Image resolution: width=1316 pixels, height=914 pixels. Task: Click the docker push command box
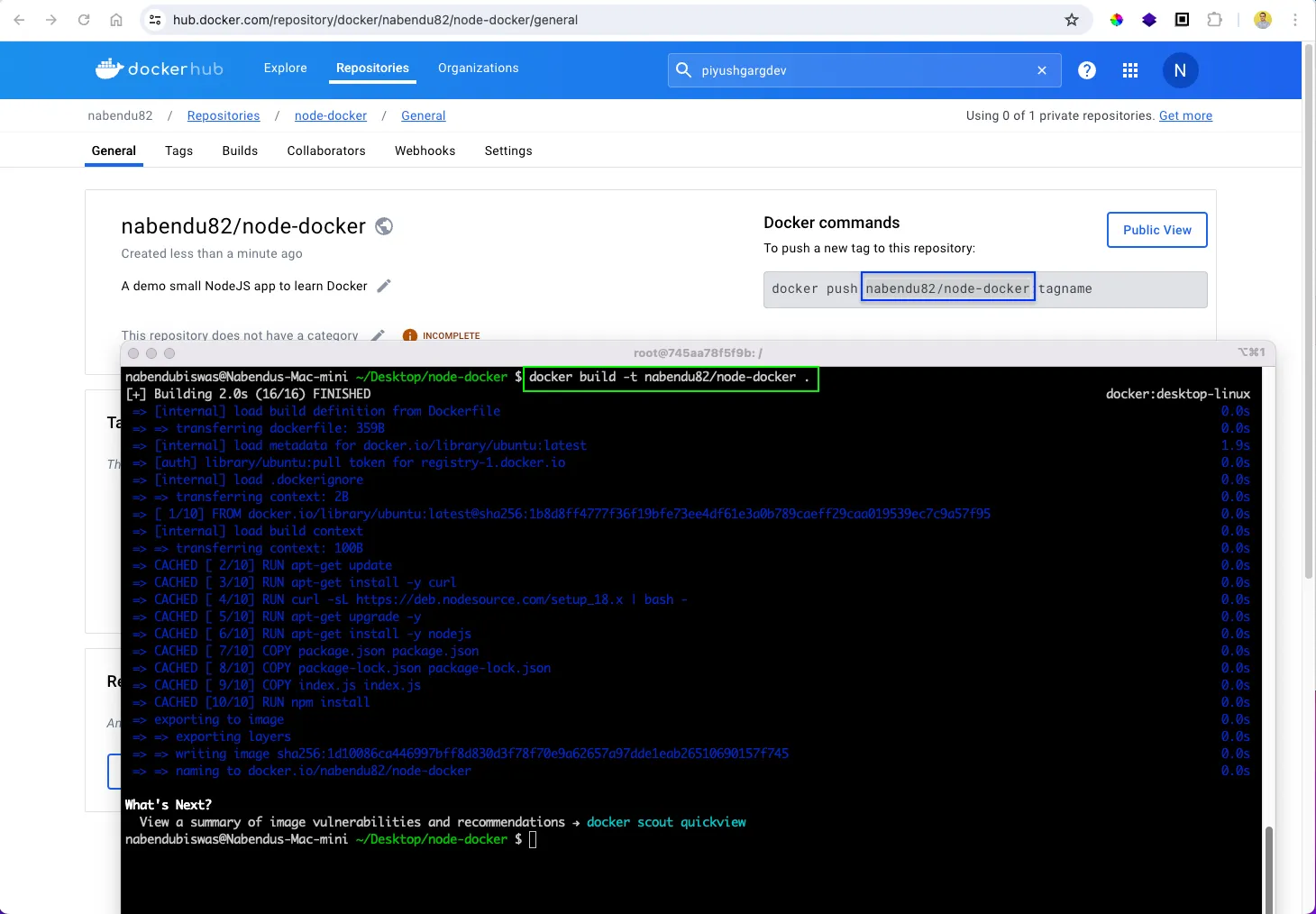coord(985,289)
